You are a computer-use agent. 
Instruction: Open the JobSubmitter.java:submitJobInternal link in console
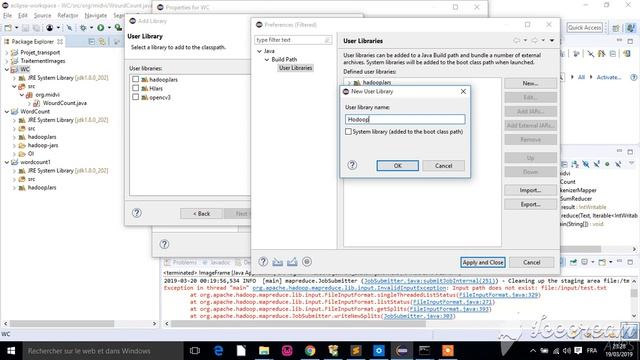(x=429, y=281)
